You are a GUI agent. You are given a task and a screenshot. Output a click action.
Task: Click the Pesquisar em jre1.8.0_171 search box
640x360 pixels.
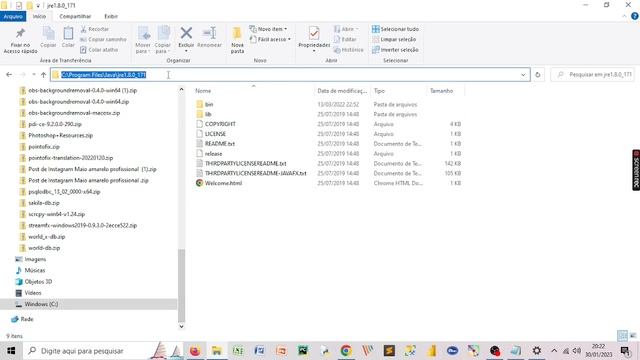[593, 75]
